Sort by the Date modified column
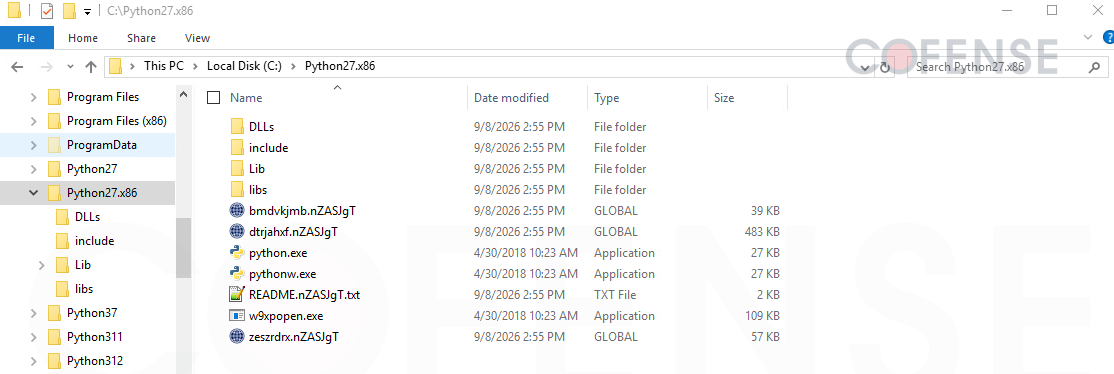Viewport: 1114px width, 374px height. coord(511,98)
